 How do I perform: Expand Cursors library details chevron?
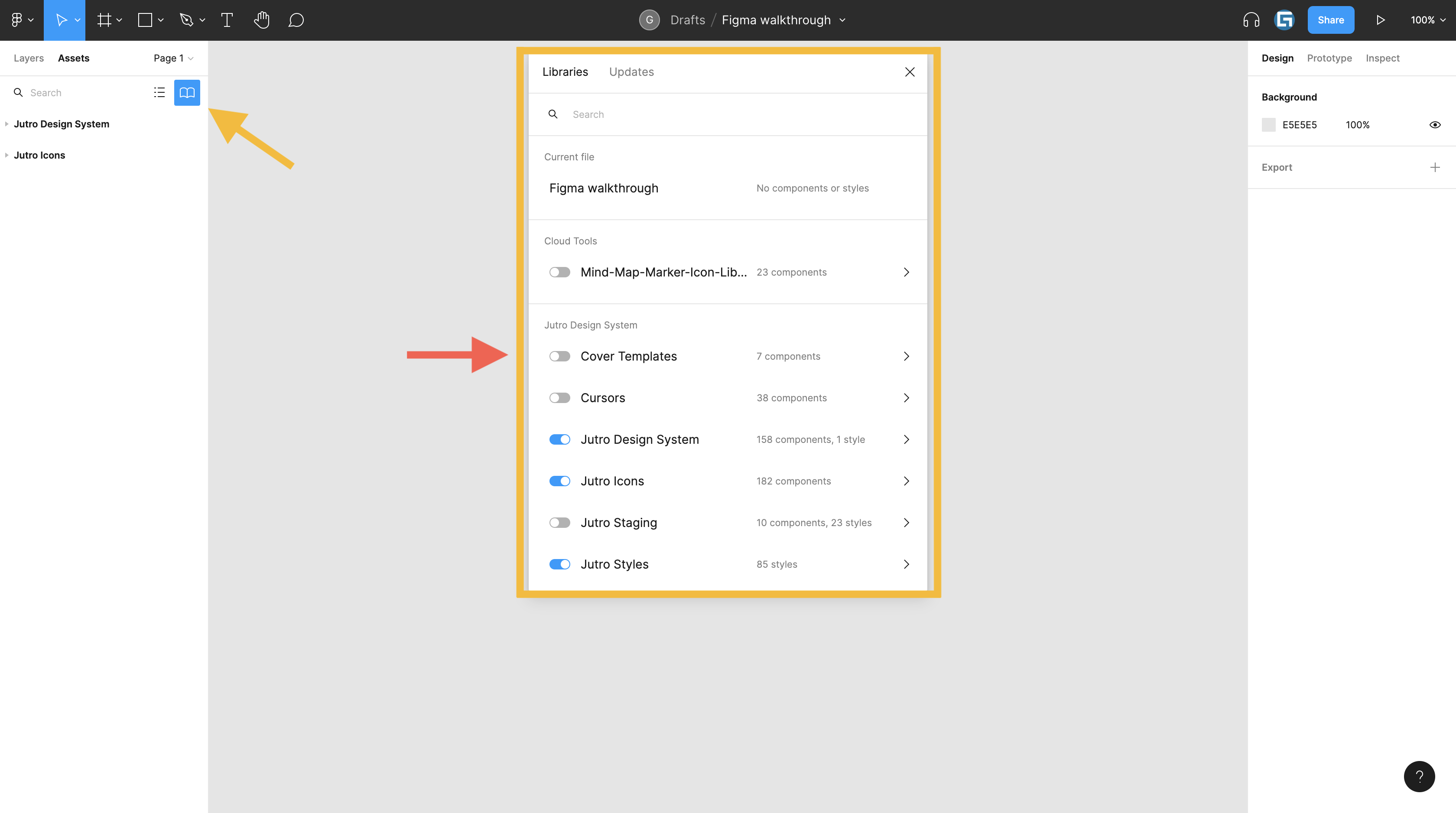[907, 398]
